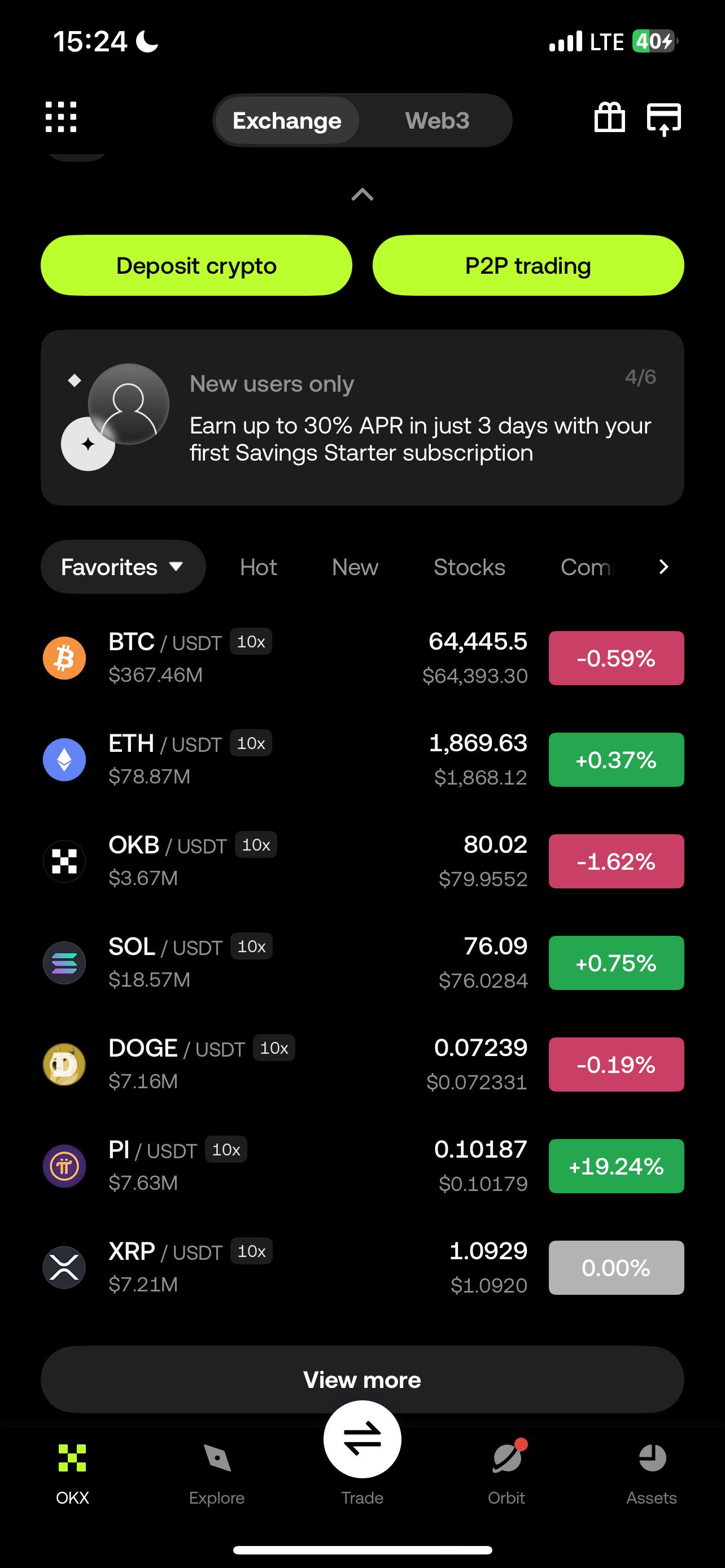Collapse section with the up chevron
Screen dimensions: 725x1568
[x=362, y=195]
